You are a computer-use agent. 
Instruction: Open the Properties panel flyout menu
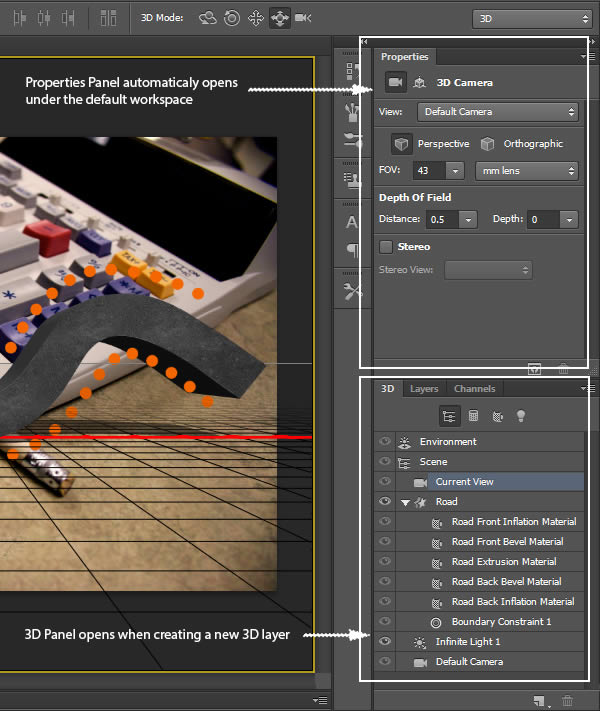pyautogui.click(x=588, y=57)
